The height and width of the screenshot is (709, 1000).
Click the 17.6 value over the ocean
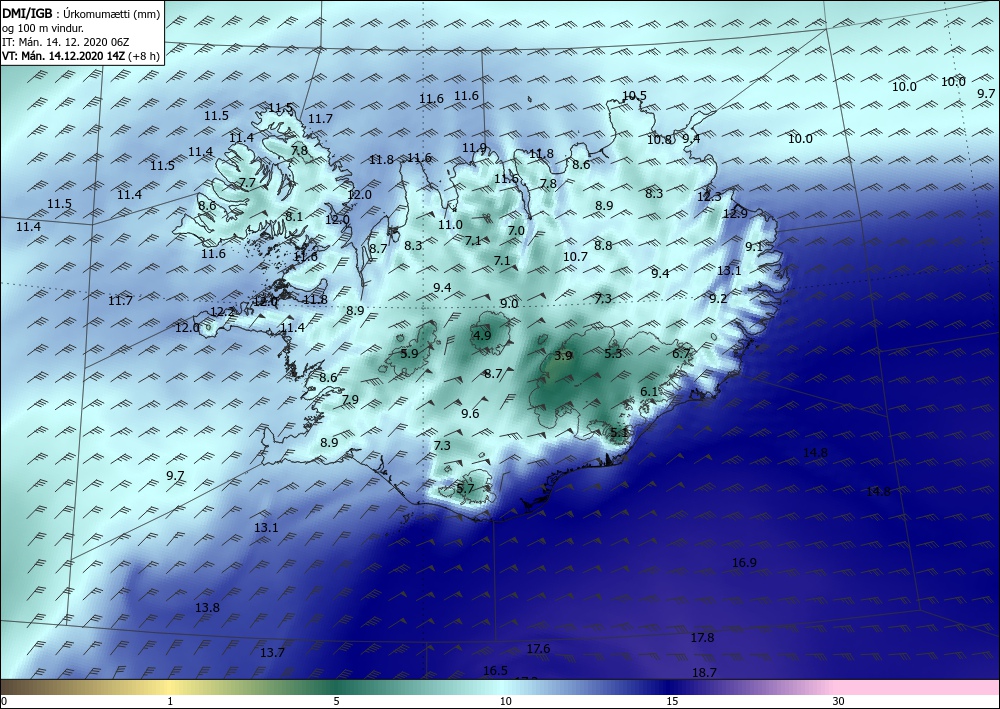tap(538, 648)
